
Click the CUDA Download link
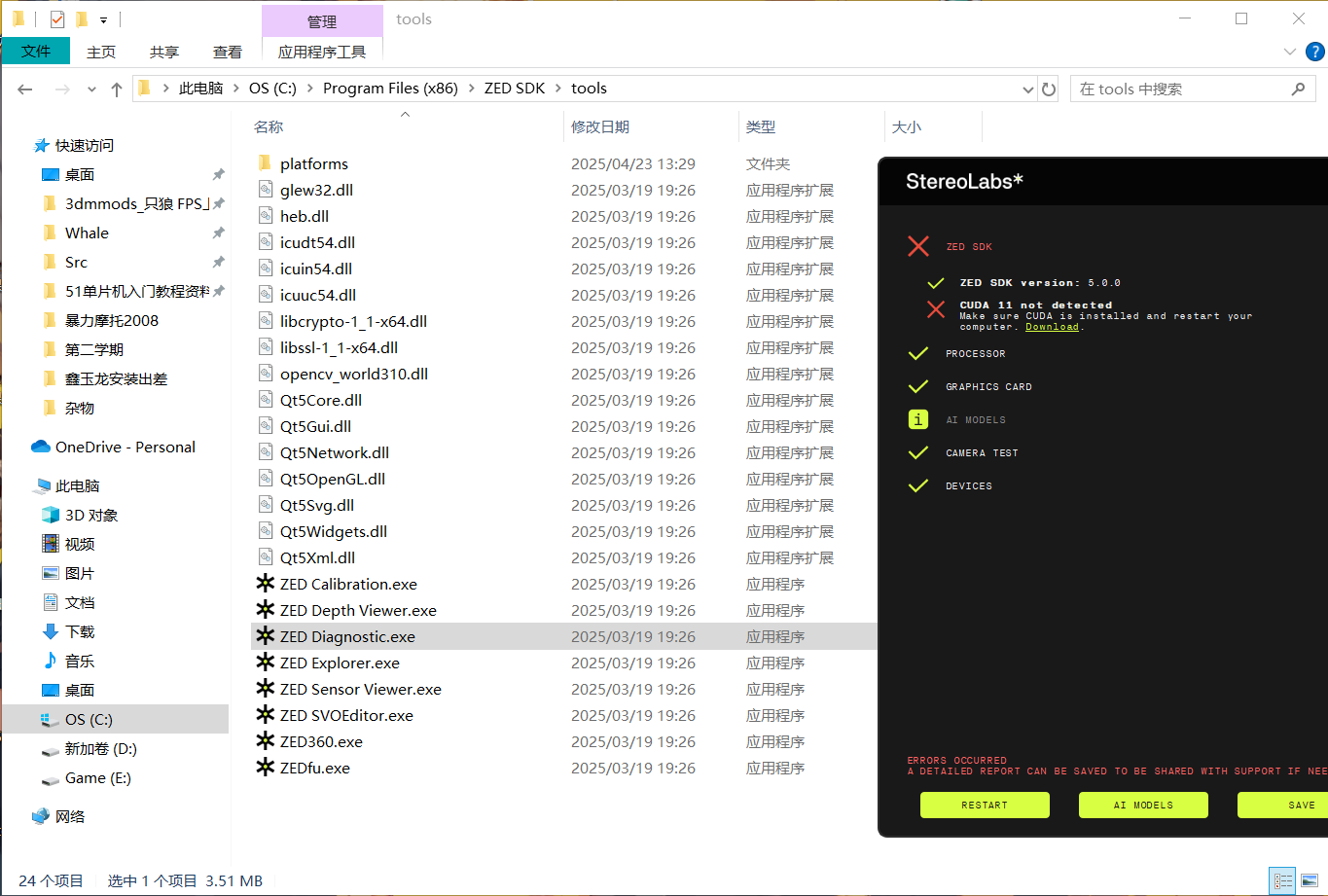tap(1052, 327)
